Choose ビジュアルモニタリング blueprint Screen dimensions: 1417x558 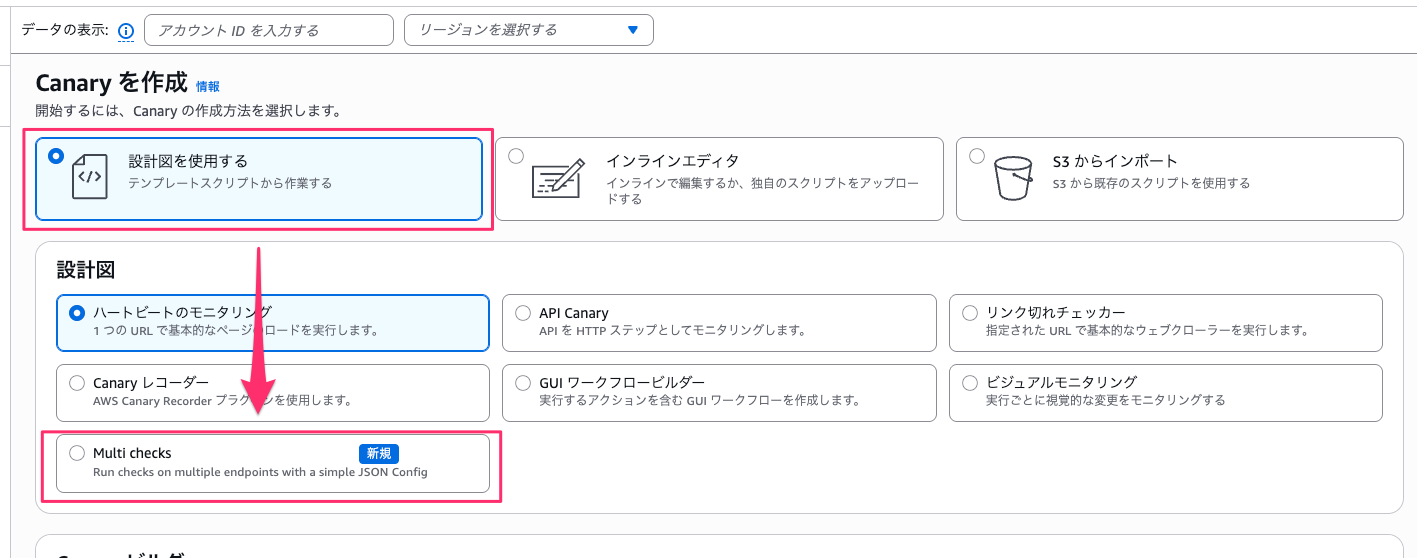click(x=969, y=383)
